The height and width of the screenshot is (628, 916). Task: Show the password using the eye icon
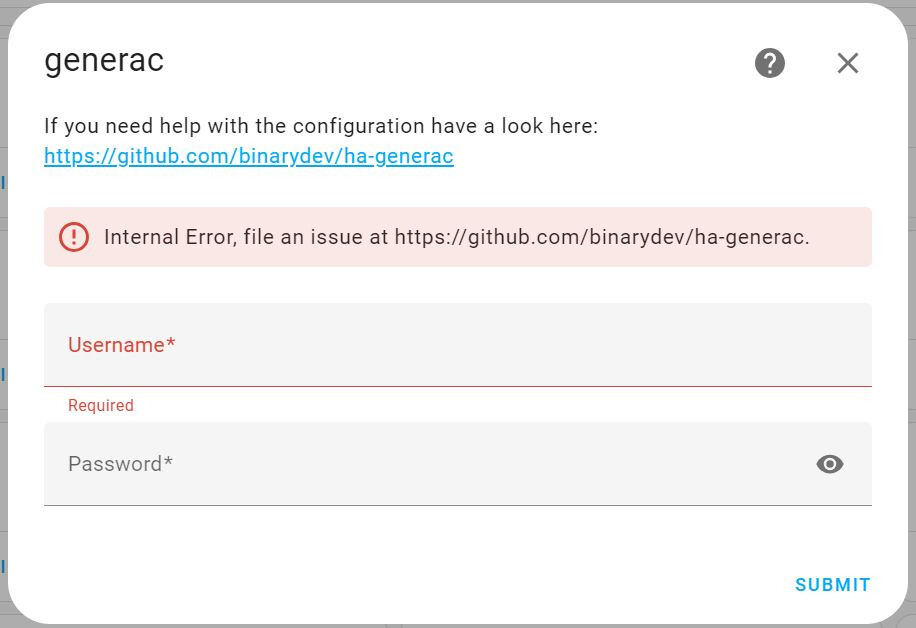[x=829, y=464]
